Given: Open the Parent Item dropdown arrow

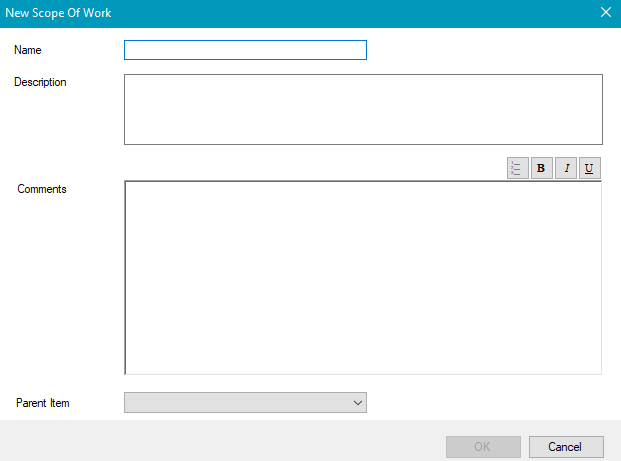Looking at the screenshot, I should (x=358, y=402).
